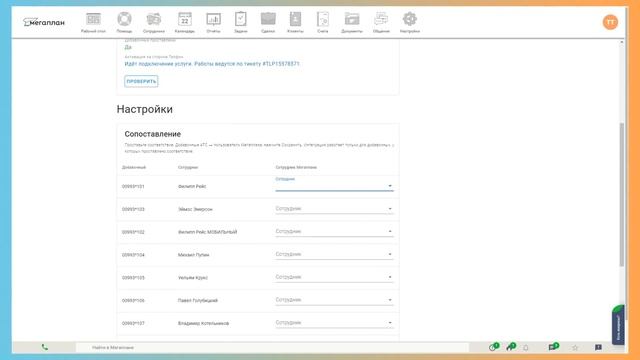Viewport: 640px width, 360px height.
Task: Open Сотрудник dropdown for Владимир Котельников
Action: point(334,323)
